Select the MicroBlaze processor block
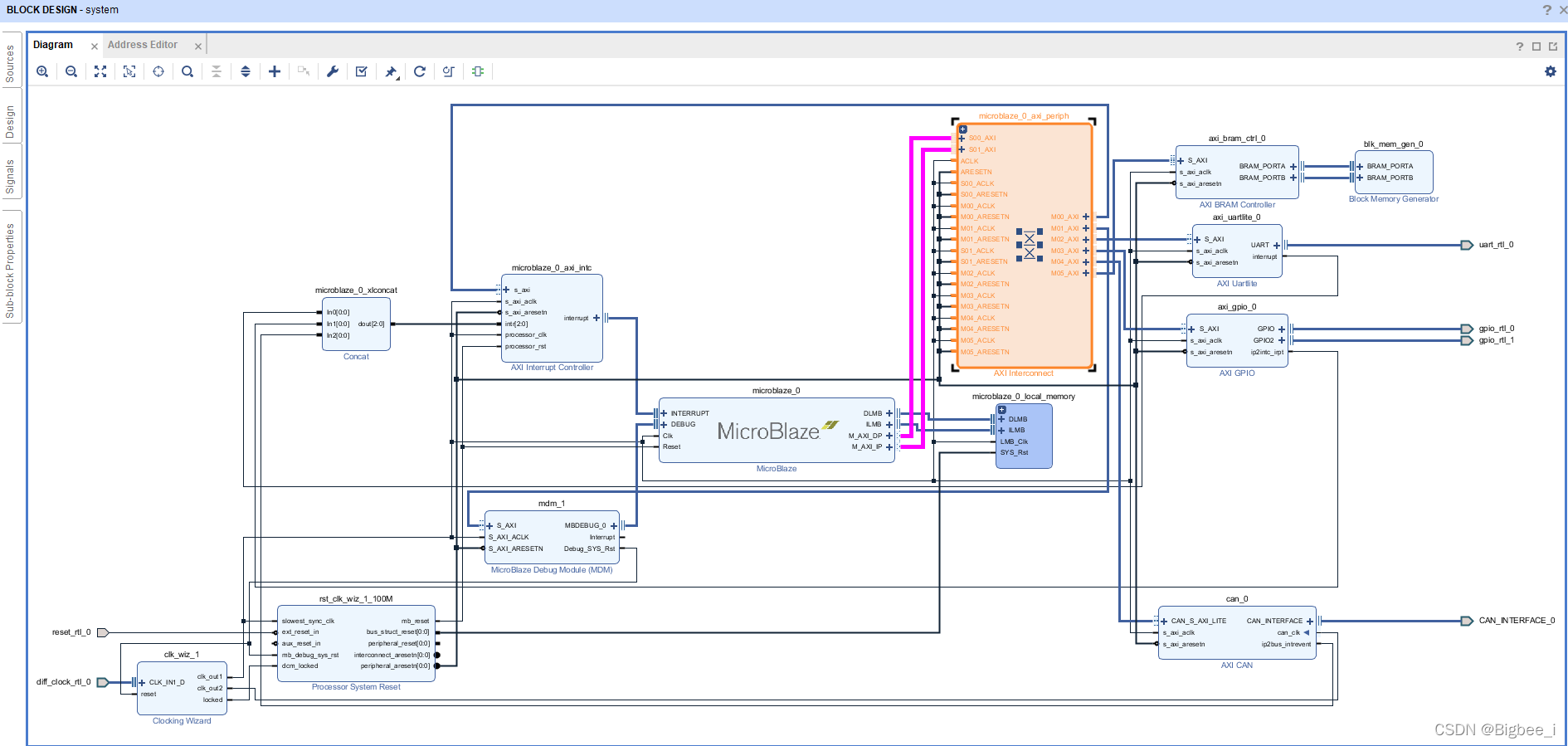1568x746 pixels. coord(777,431)
